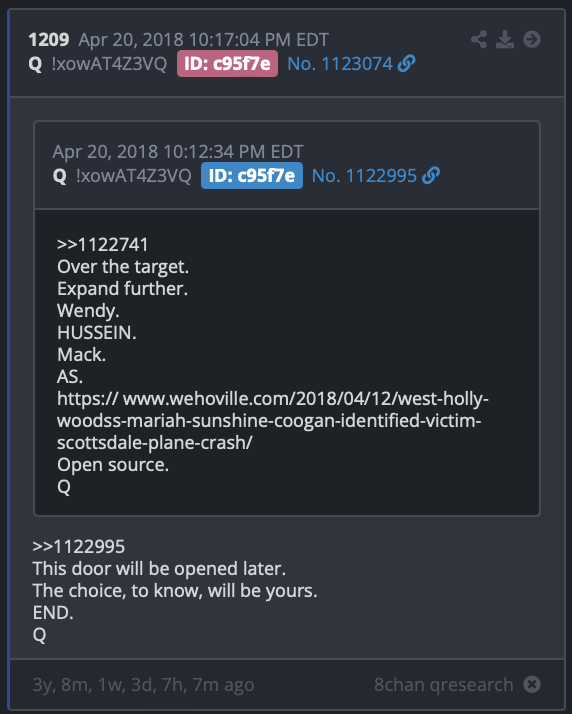
Task: Open the wehoville.com article URL
Action: coord(272,420)
